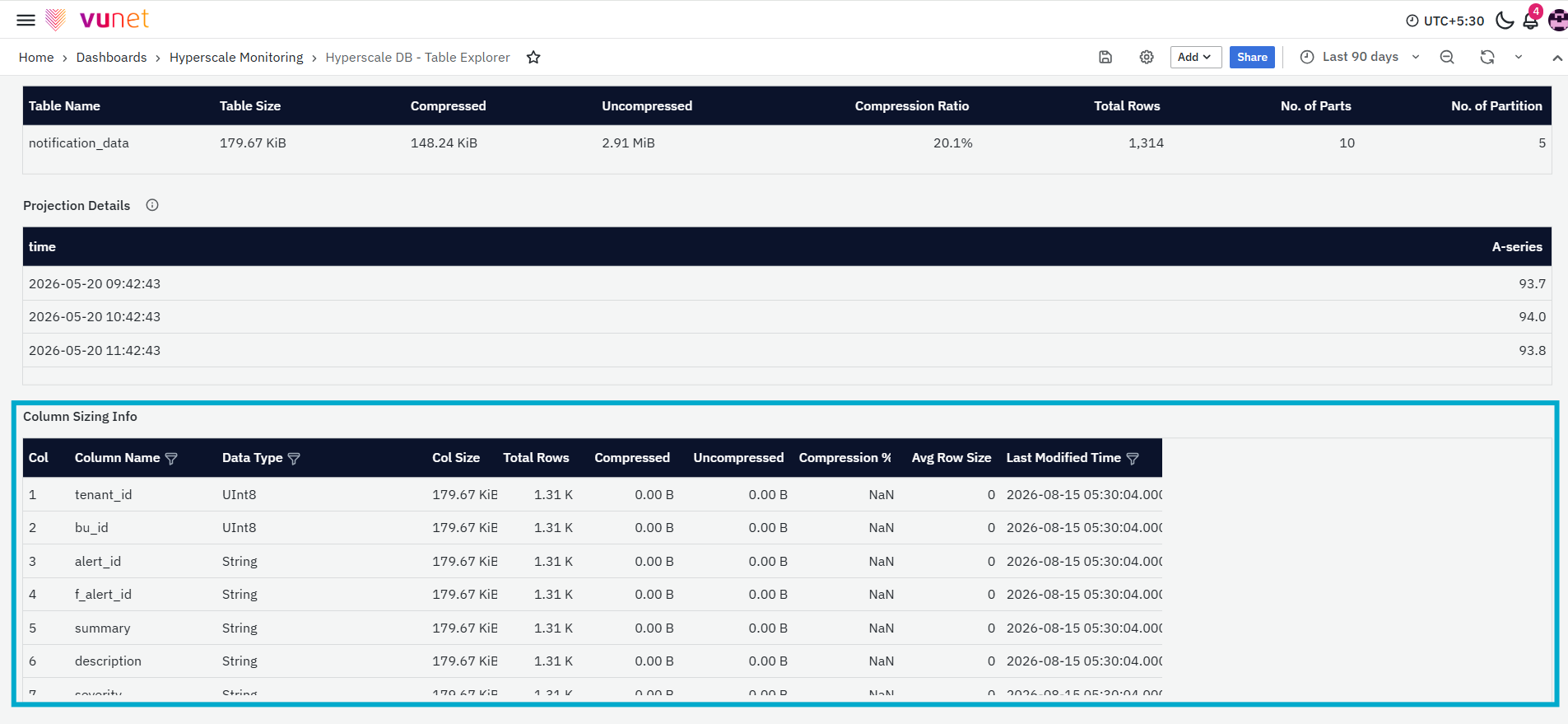The width and height of the screenshot is (1568, 724).
Task: Collapse the top toolbar chevron
Action: [x=1557, y=58]
